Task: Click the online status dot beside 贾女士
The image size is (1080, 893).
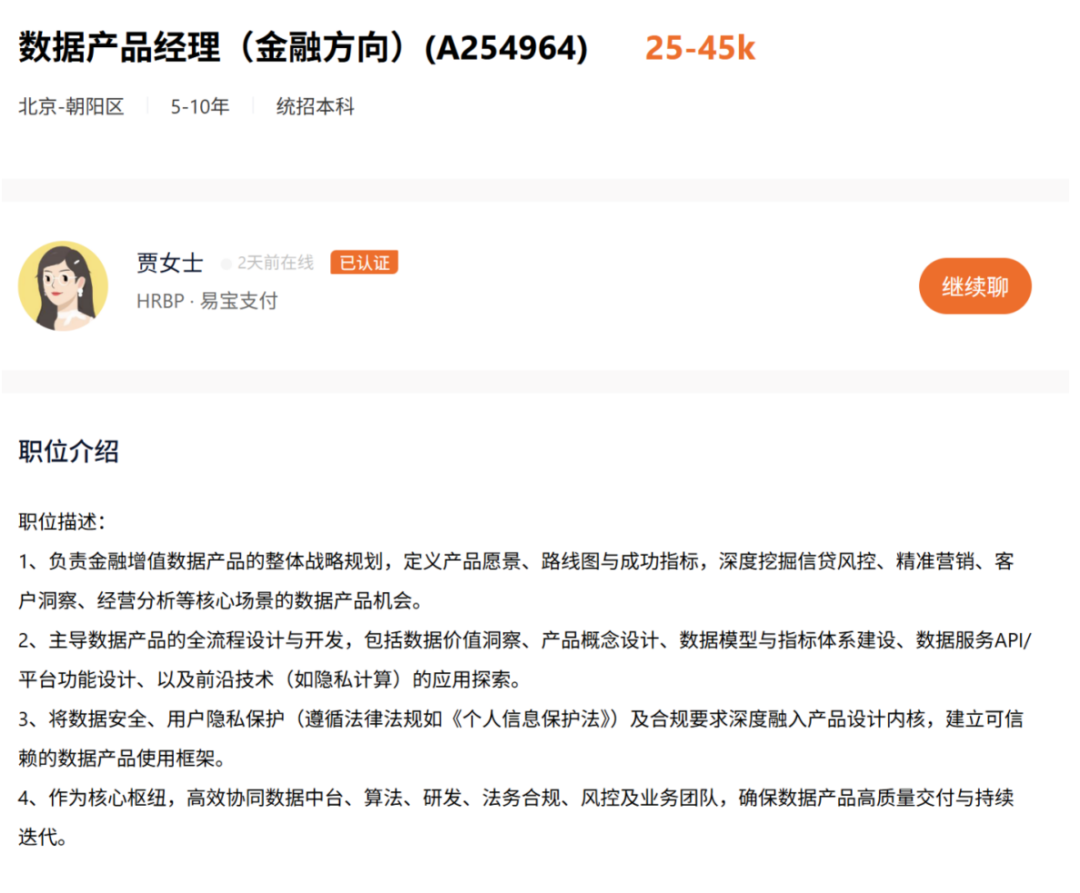Action: click(225, 263)
